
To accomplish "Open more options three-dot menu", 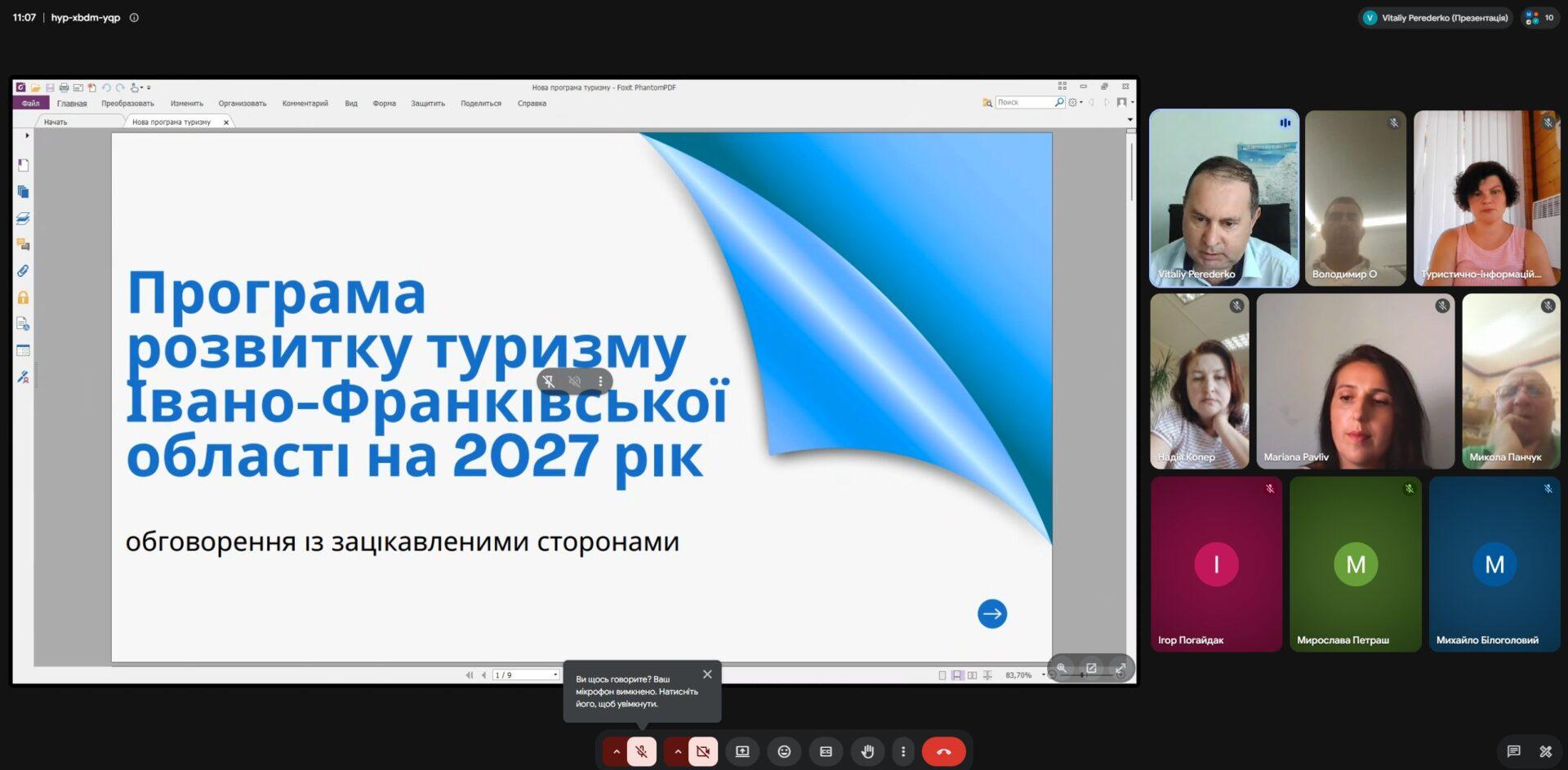I will [902, 751].
